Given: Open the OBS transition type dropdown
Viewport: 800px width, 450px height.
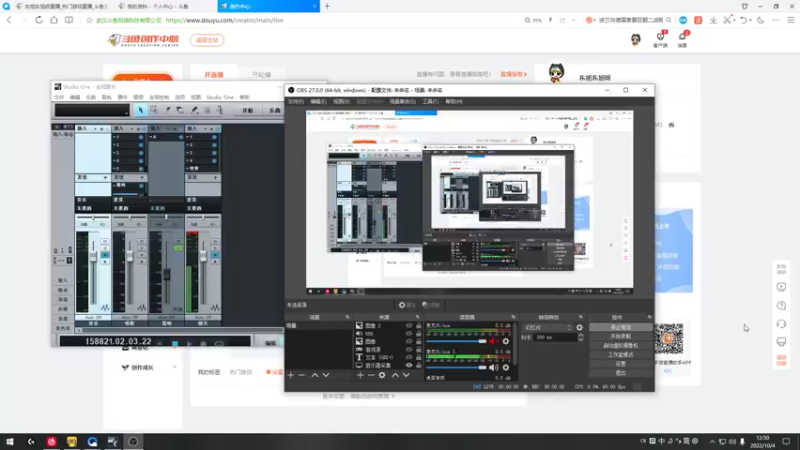Looking at the screenshot, I should (548, 328).
